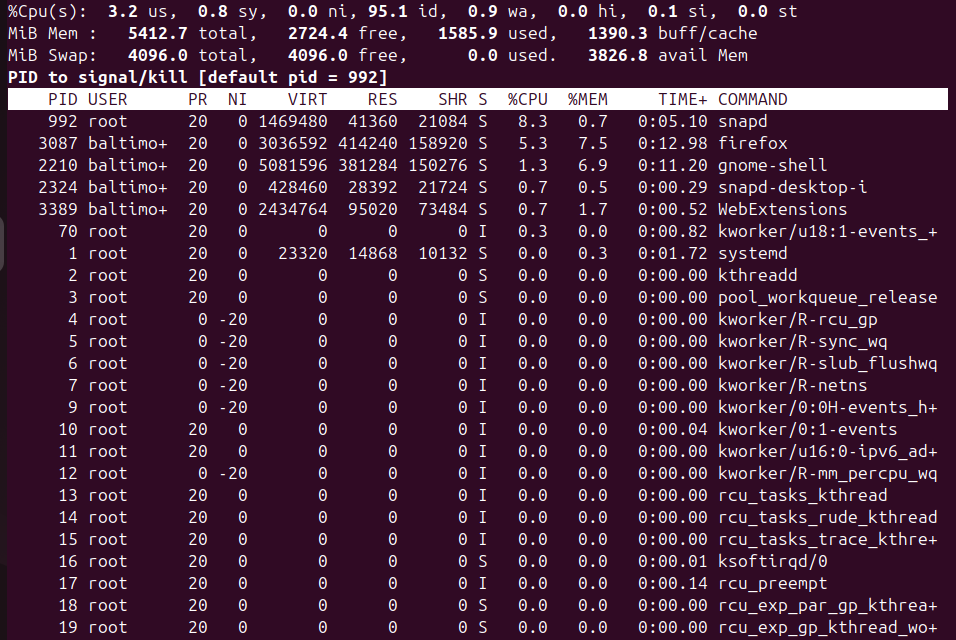956x640 pixels.
Task: Click the ksoftirqd/0 command entry
Action: click(772, 560)
